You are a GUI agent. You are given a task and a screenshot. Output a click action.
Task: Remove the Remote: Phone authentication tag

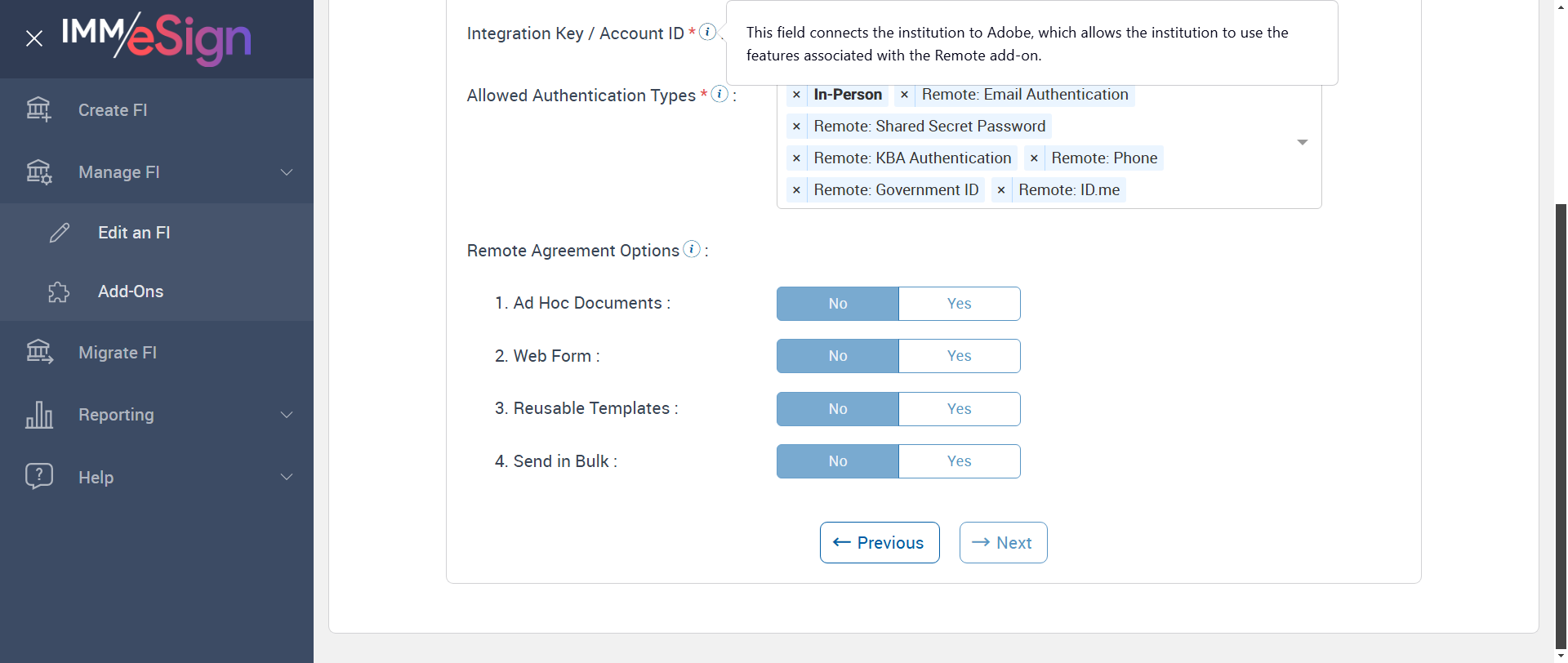(x=1034, y=158)
